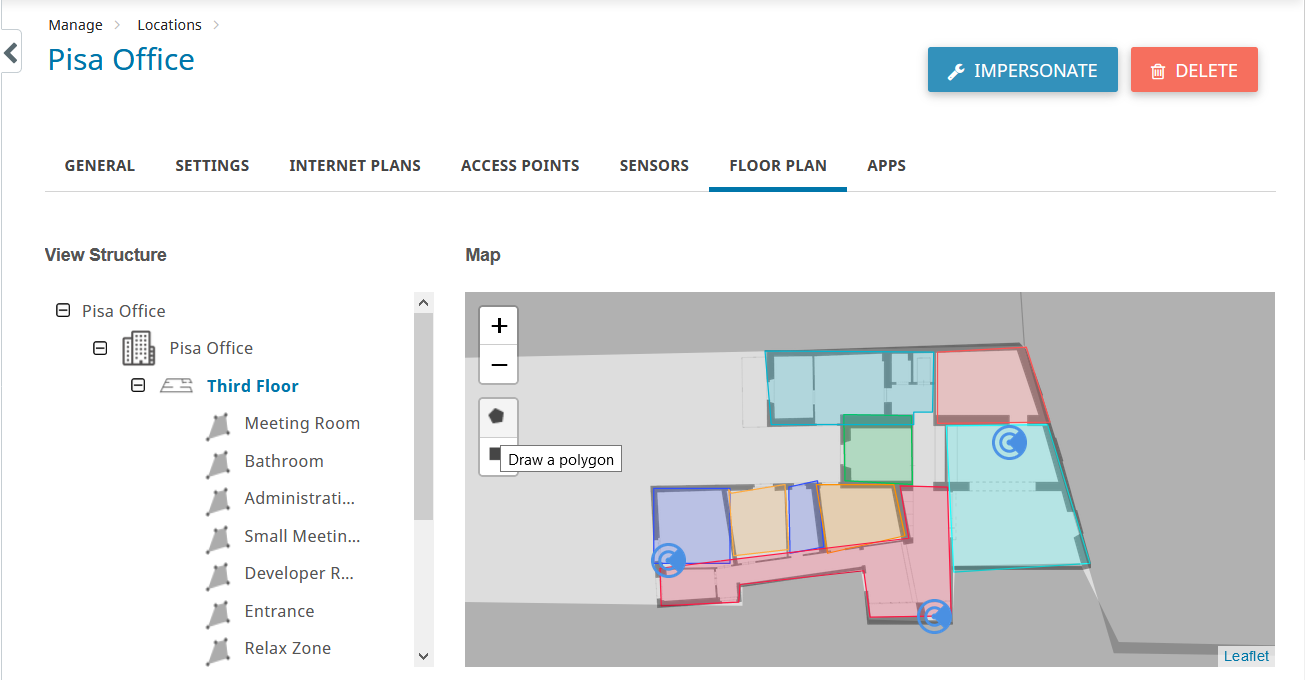Click the Bathroom zone icon
Screen dimensions: 1305x680
point(217,464)
